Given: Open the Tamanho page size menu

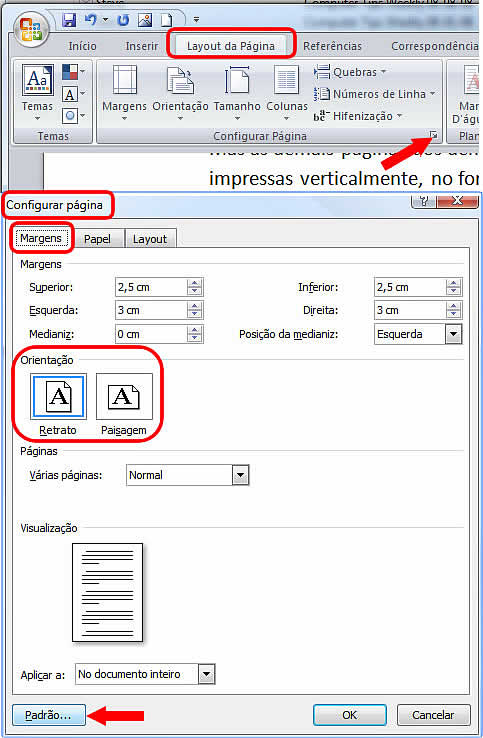Looking at the screenshot, I should click(237, 93).
